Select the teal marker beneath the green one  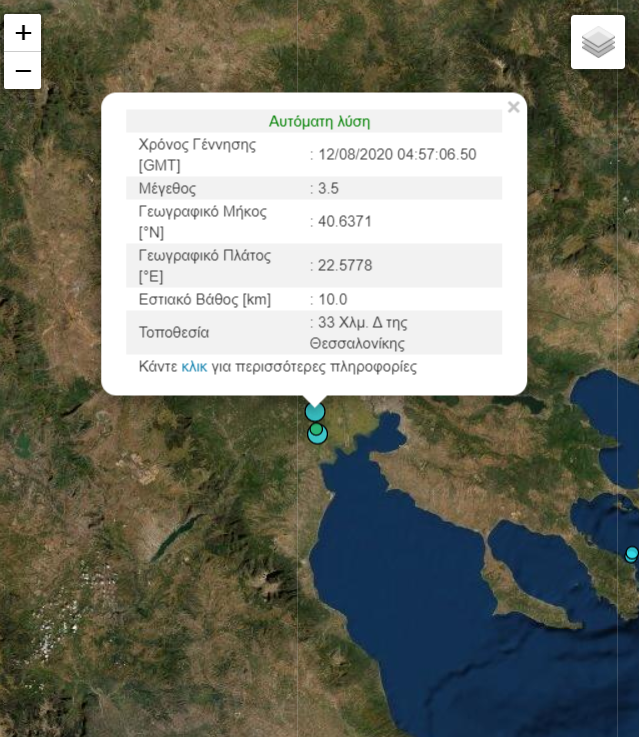(x=318, y=436)
